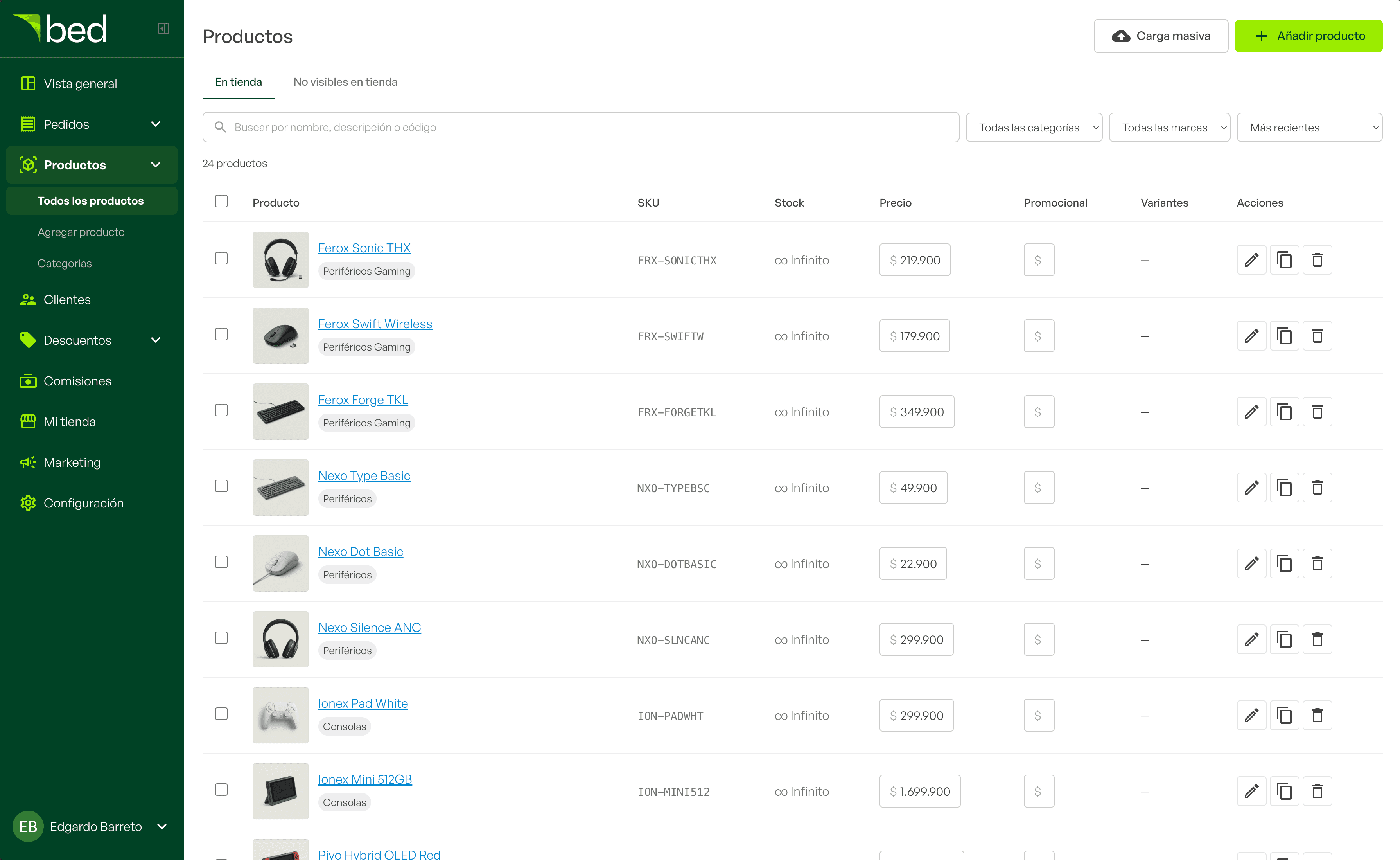Open Configuración settings in sidebar
This screenshot has width=1400, height=860.
(92, 503)
